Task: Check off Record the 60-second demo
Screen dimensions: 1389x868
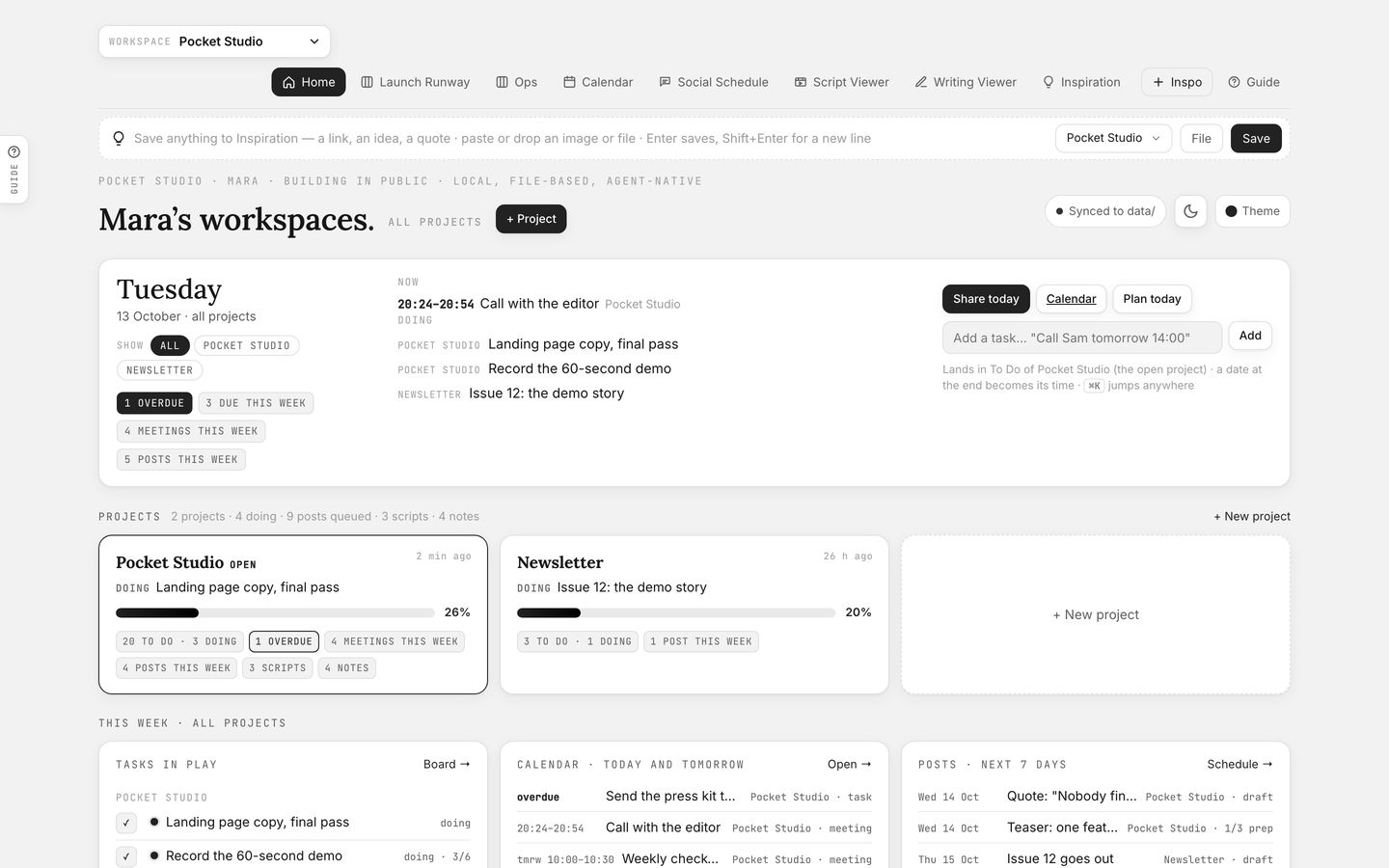Action: click(126, 856)
